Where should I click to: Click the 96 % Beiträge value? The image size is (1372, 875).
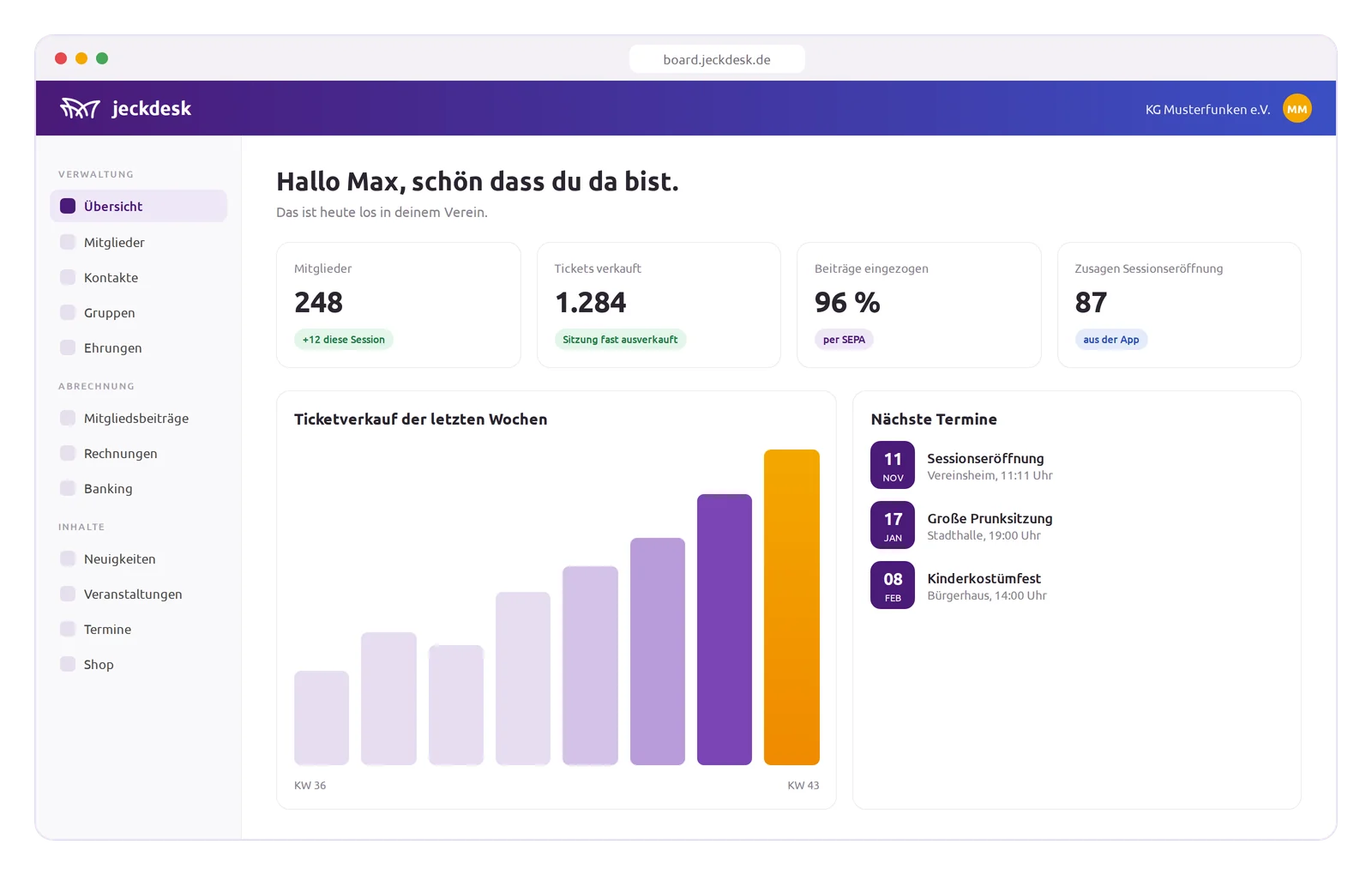click(x=847, y=302)
